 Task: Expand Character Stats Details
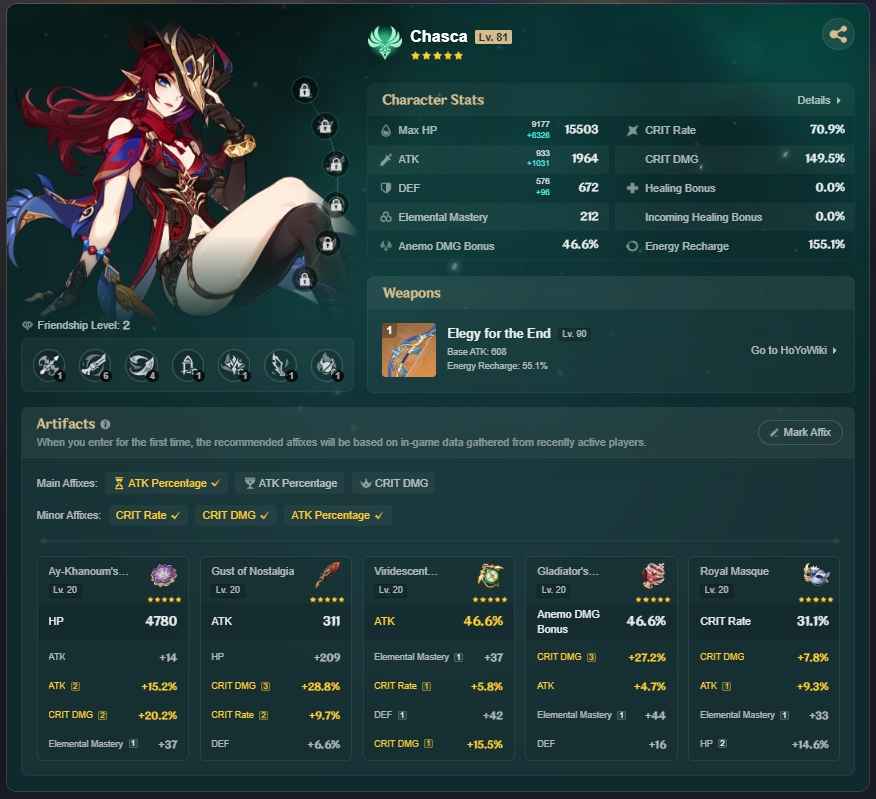(x=818, y=100)
